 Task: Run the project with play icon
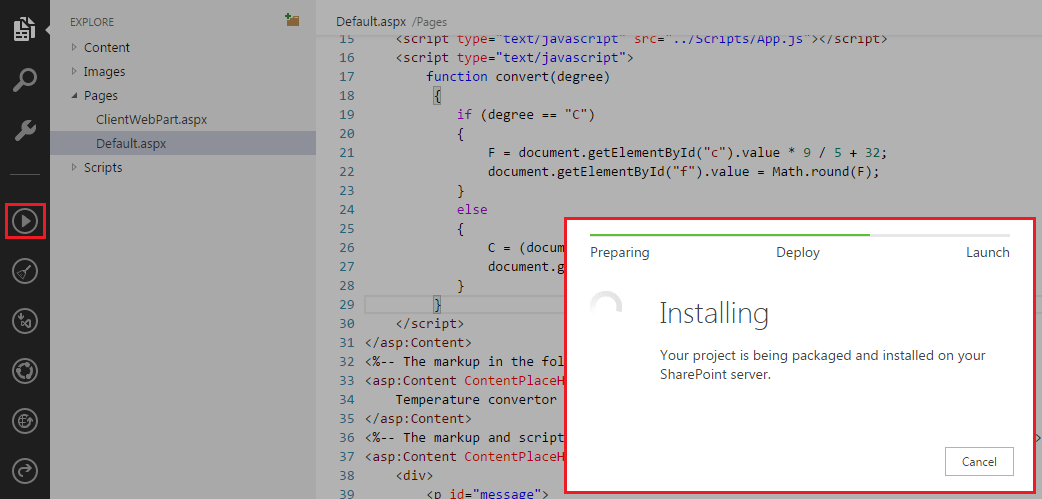(x=25, y=221)
